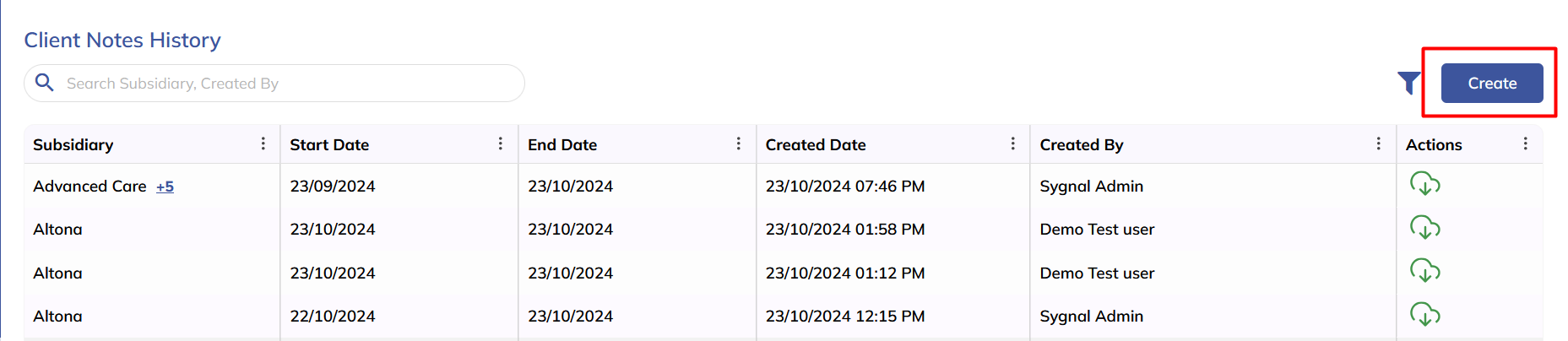
Task: Sort by the End Date column header
Action: (562, 144)
